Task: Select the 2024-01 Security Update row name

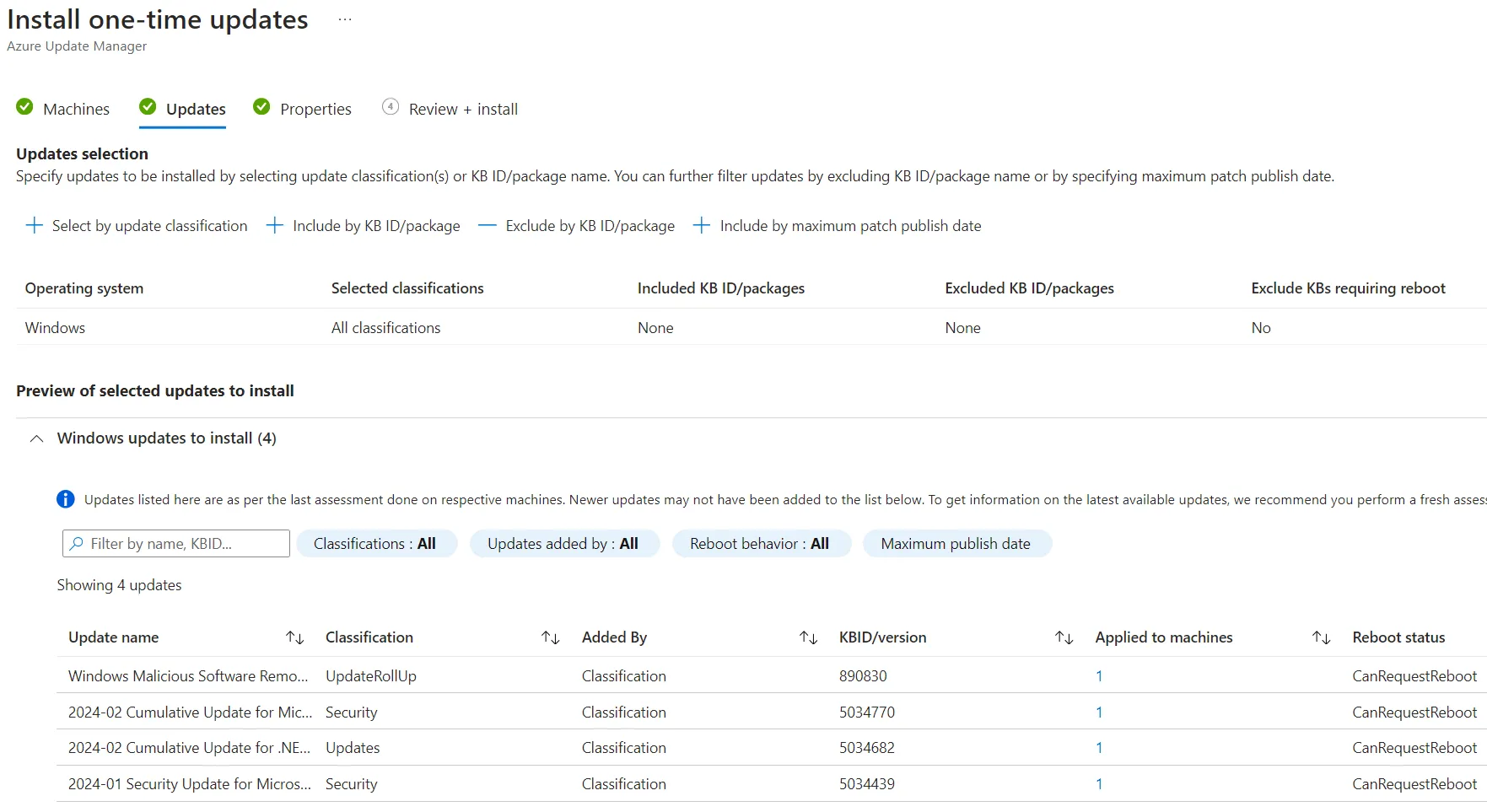Action: (x=190, y=784)
